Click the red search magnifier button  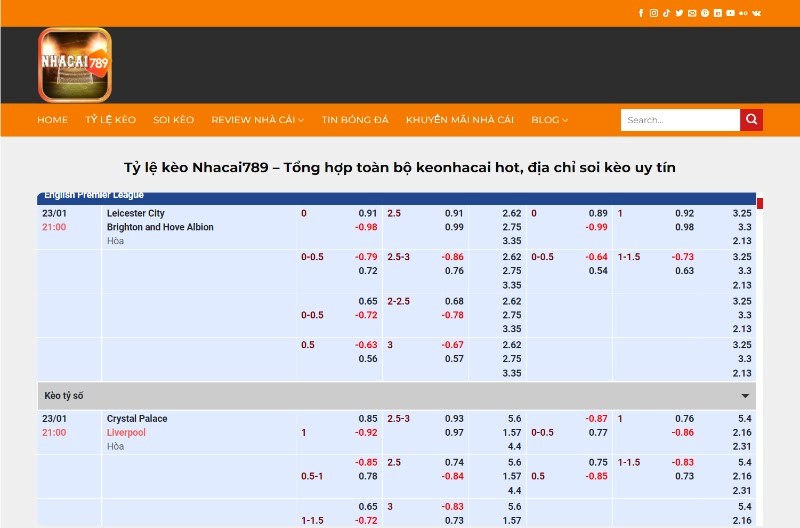751,120
